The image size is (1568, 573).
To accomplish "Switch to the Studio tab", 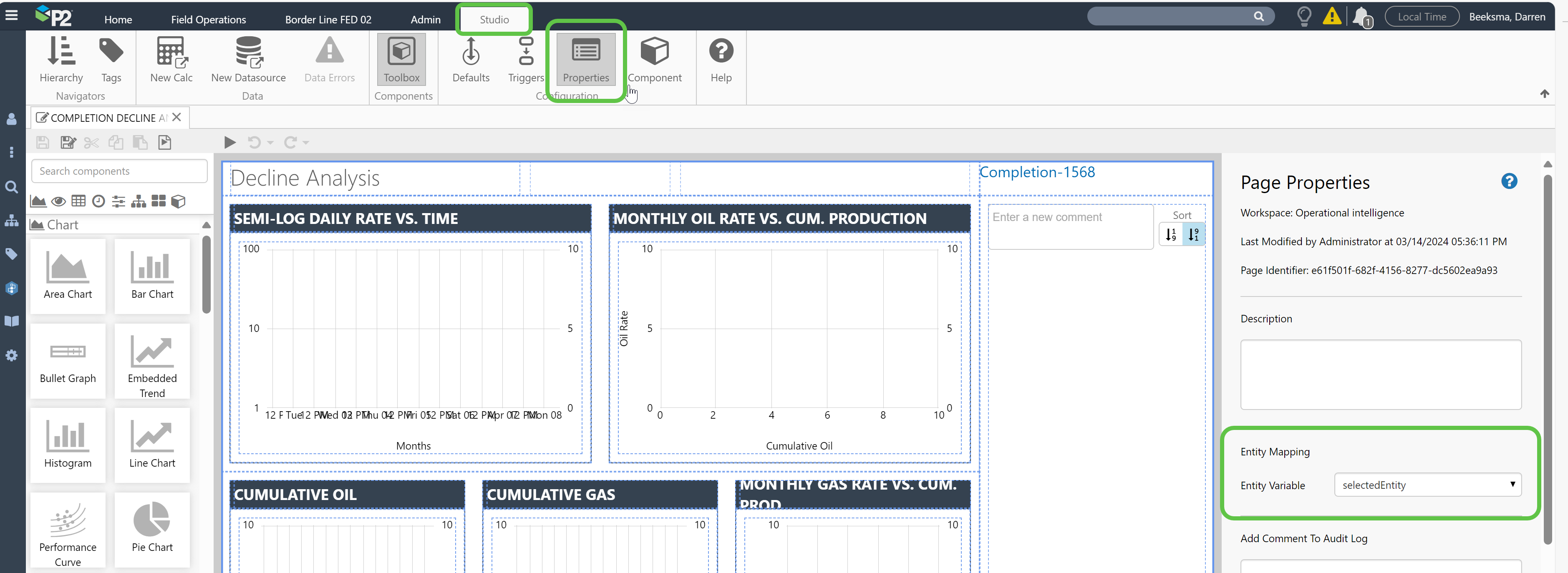I will point(494,20).
